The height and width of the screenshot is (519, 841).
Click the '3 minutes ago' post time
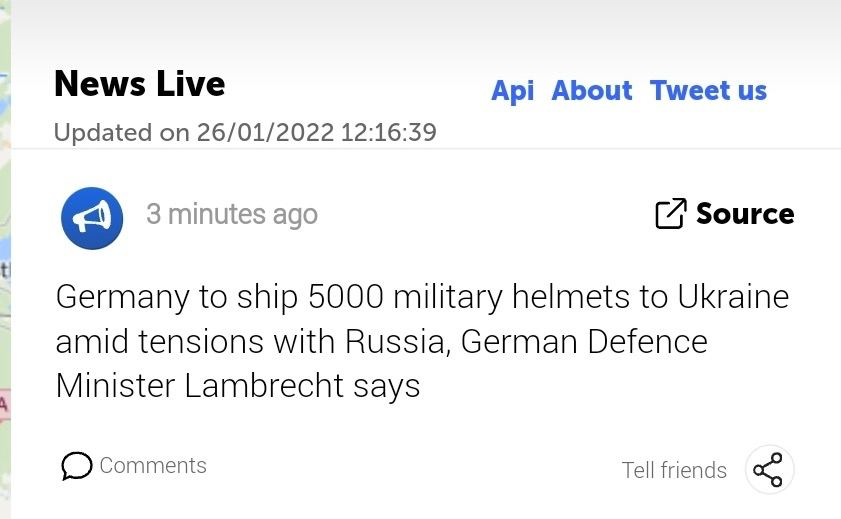(232, 214)
